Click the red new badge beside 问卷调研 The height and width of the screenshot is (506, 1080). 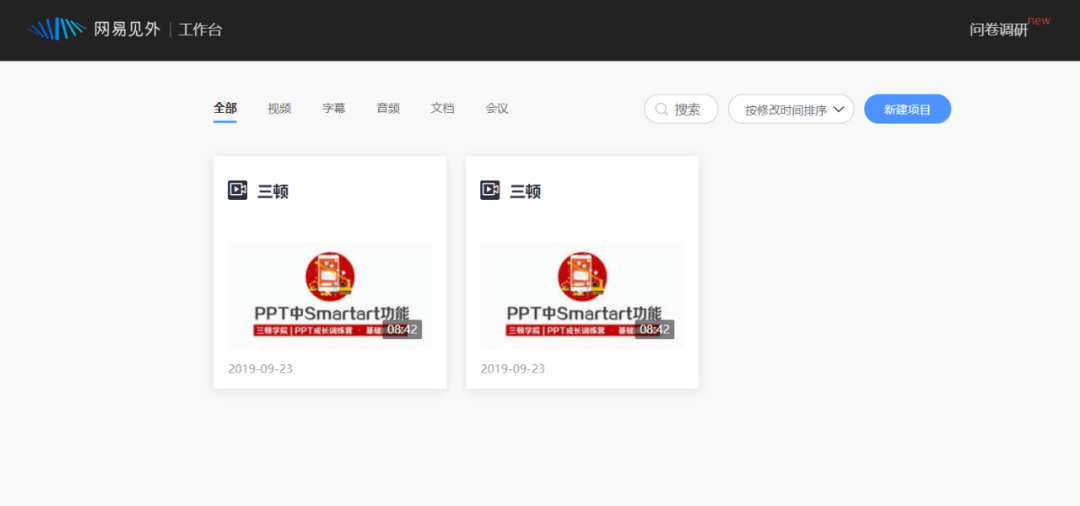point(1039,21)
